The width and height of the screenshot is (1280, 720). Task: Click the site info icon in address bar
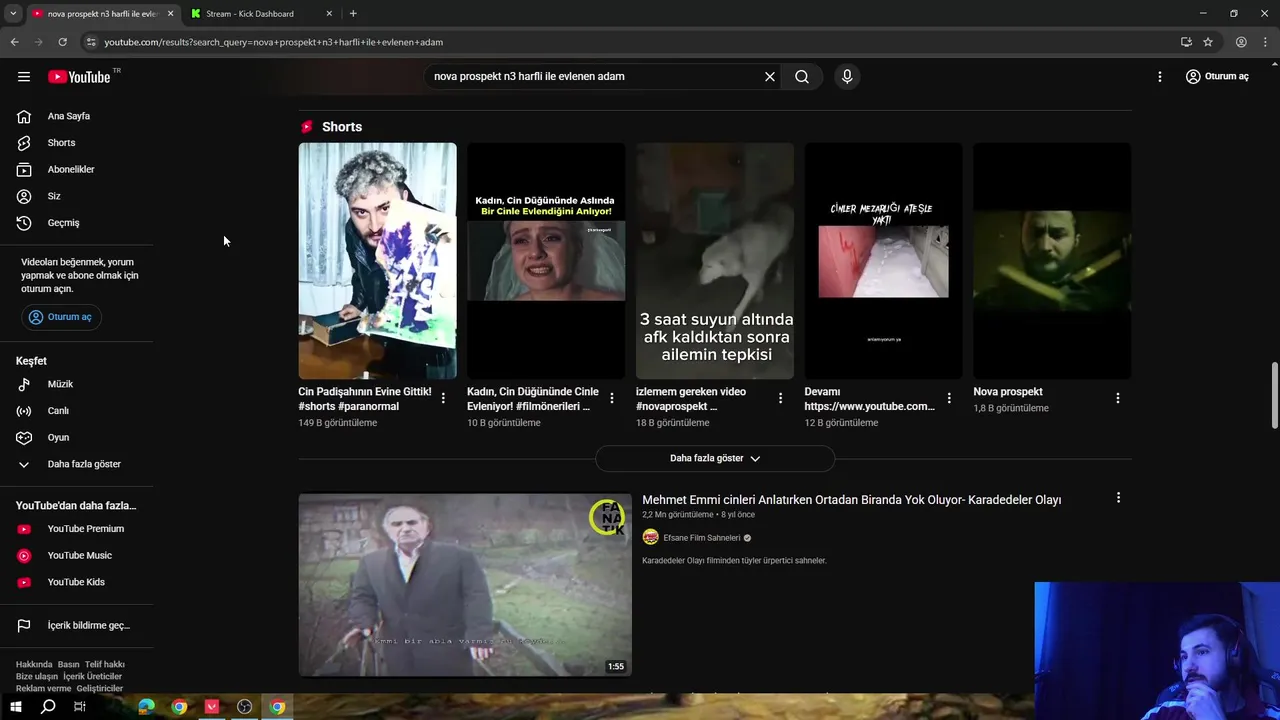(x=91, y=42)
